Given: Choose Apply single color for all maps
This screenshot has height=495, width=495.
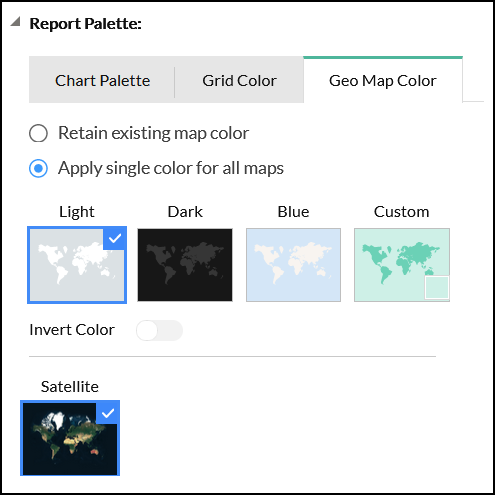Looking at the screenshot, I should [38, 168].
